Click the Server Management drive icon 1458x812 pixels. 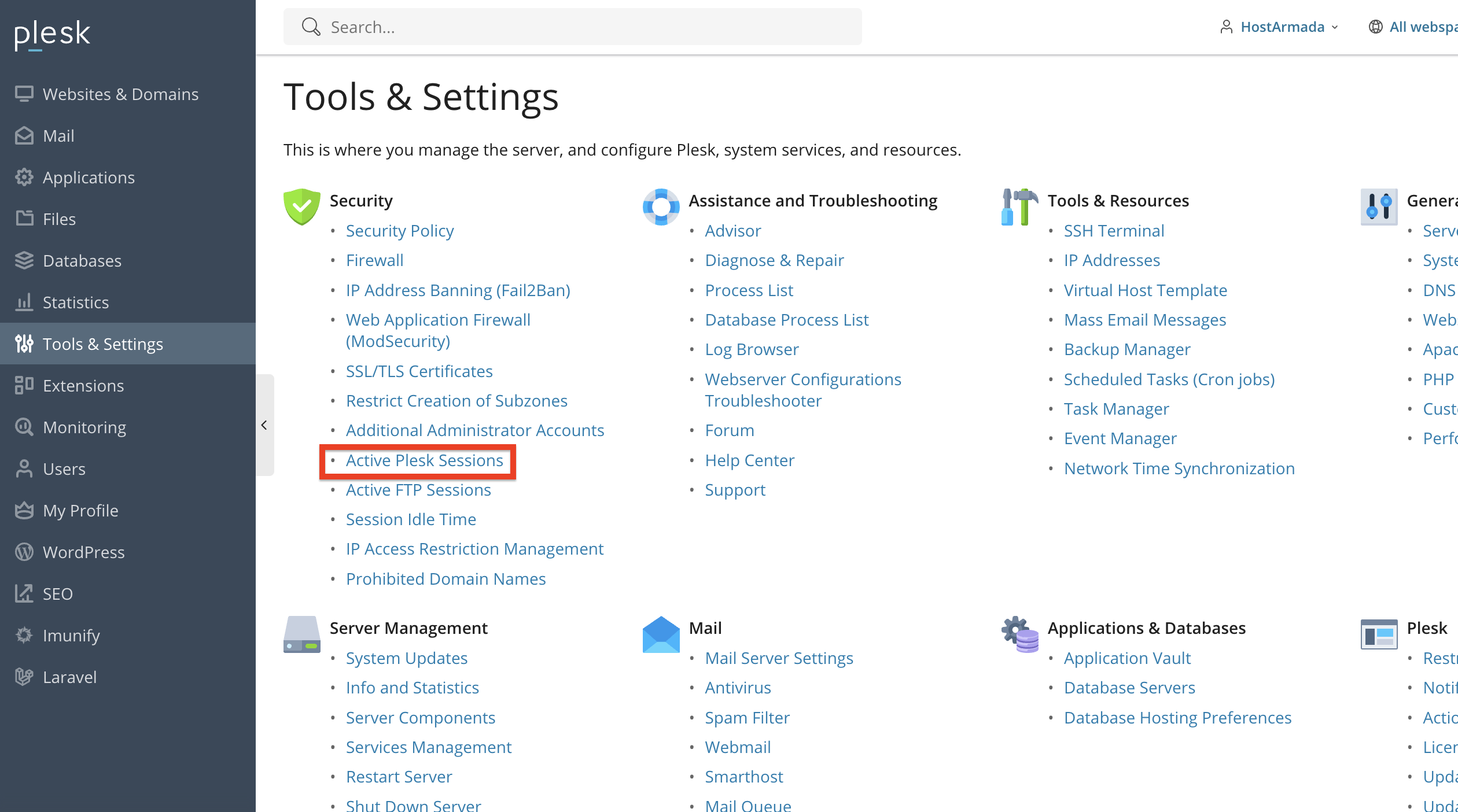pyautogui.click(x=302, y=634)
